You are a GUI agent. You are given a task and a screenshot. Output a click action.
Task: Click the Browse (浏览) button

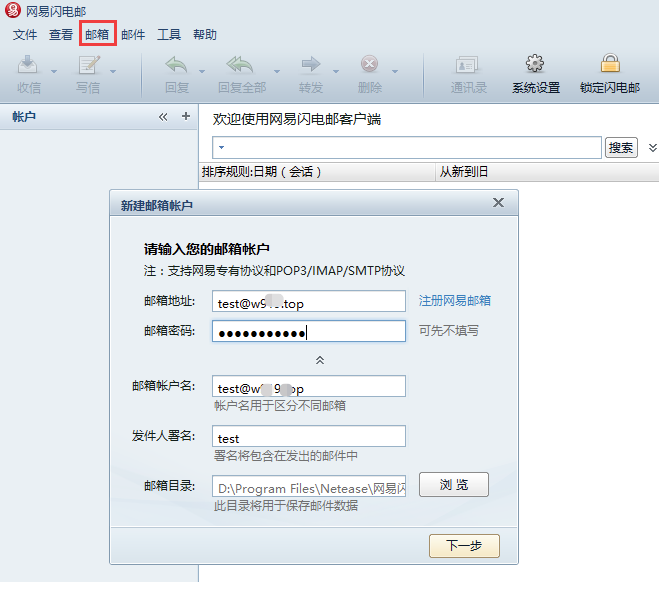pyautogui.click(x=454, y=485)
